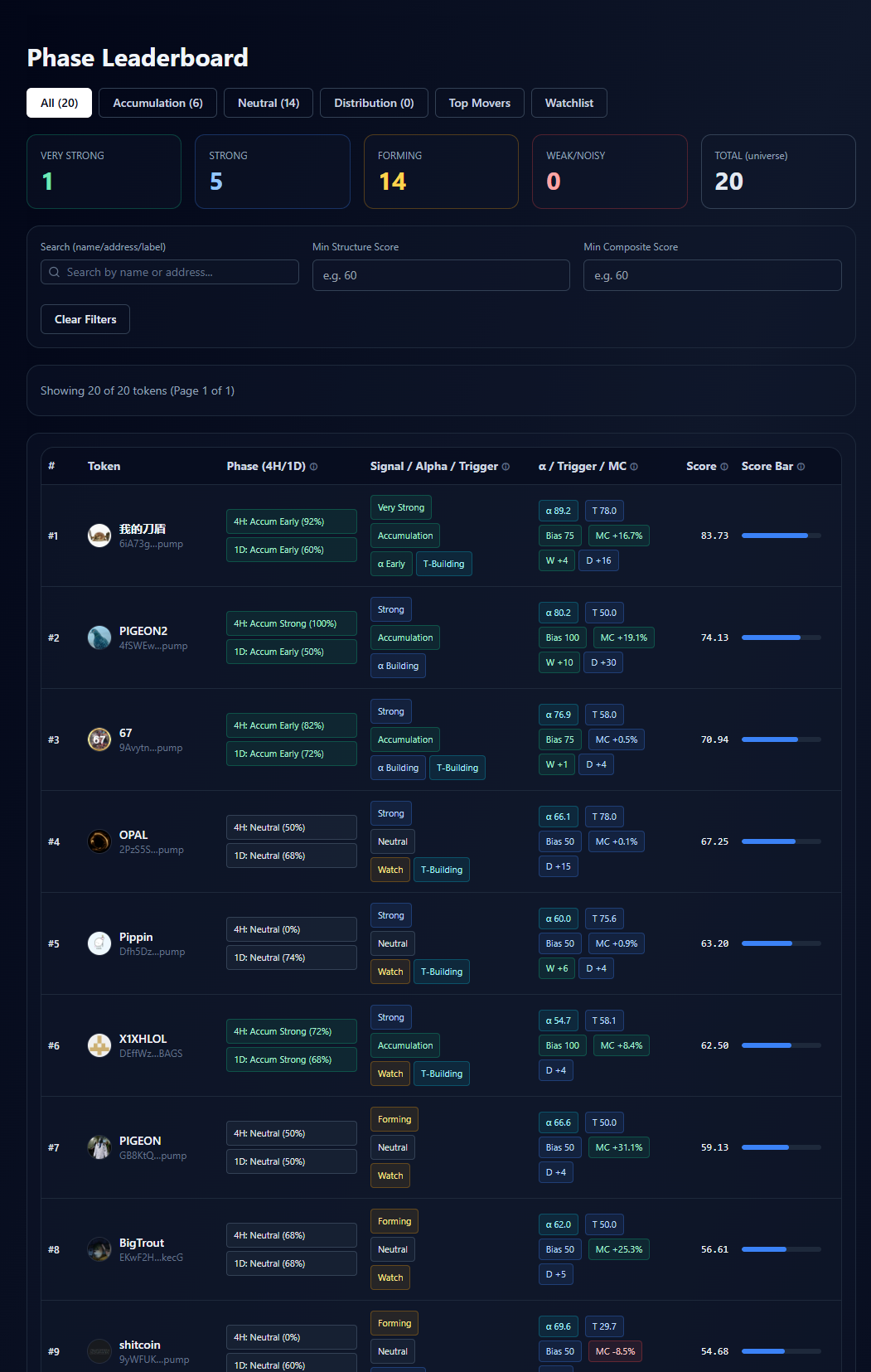Switch to the Accumulation (6) tab
Screen dimensions: 871x1372
coord(157,103)
